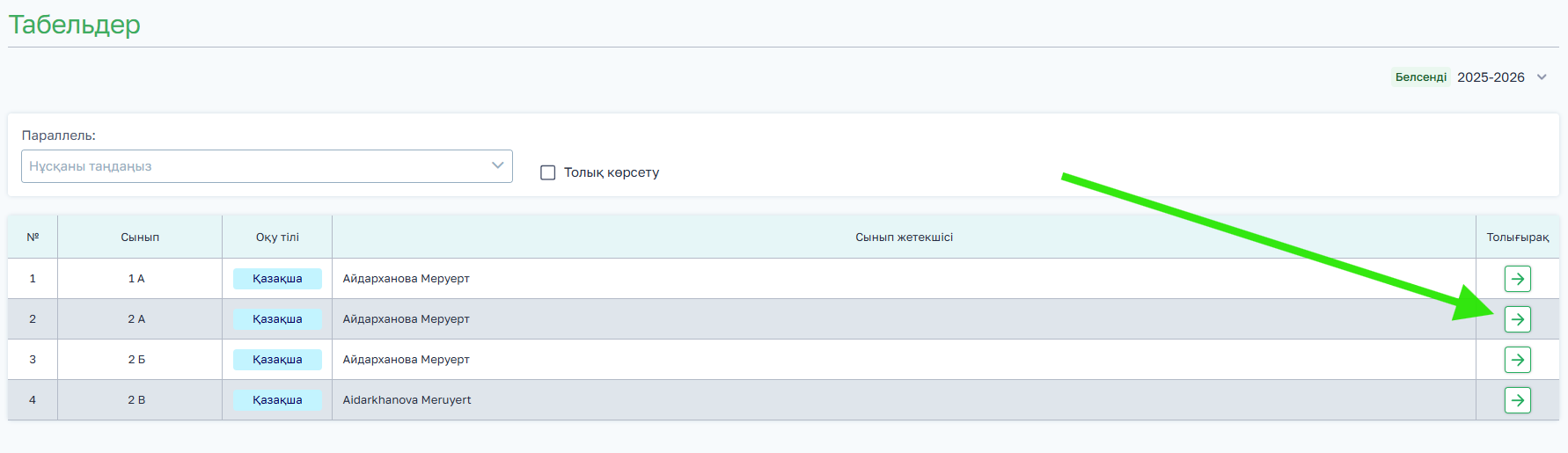The height and width of the screenshot is (453, 1568).
Task: Click the Толық көрсету label text
Action: pyautogui.click(x=612, y=172)
